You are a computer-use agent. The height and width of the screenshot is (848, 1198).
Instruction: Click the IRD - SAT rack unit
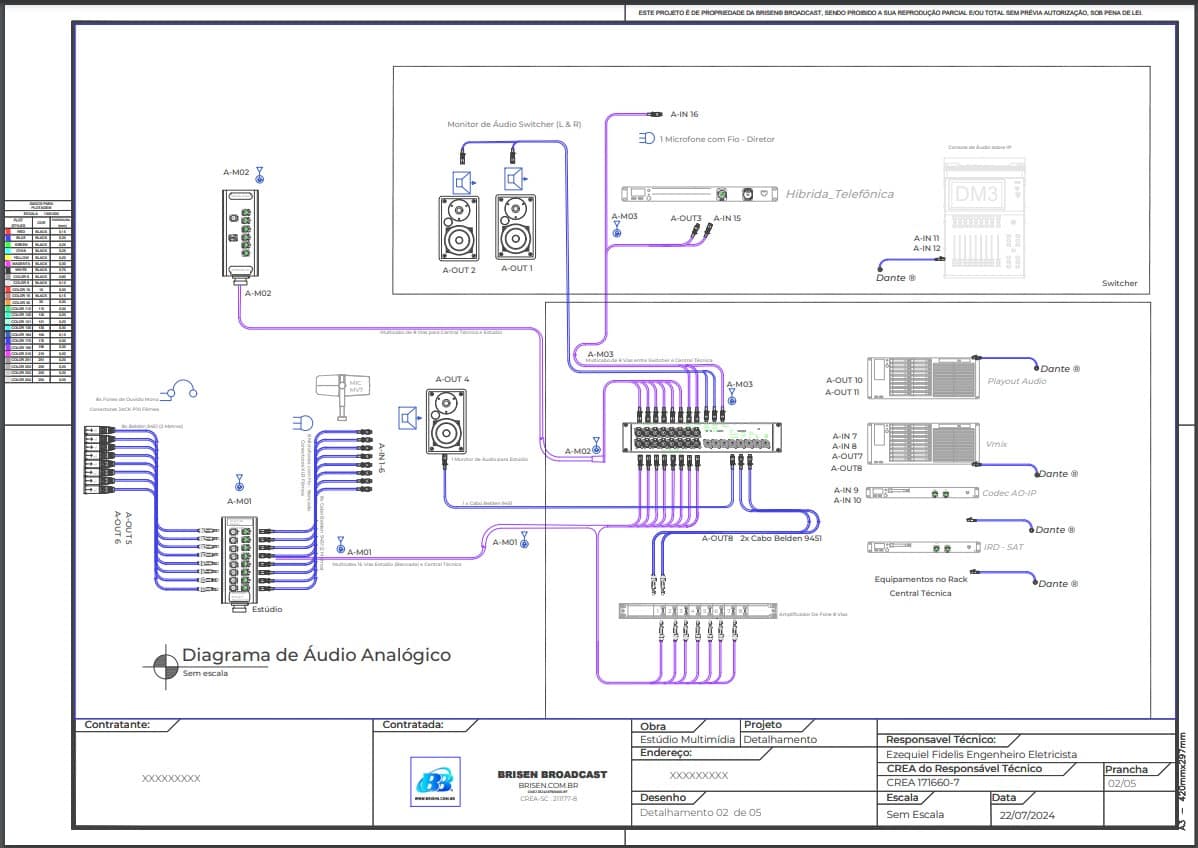(x=923, y=548)
